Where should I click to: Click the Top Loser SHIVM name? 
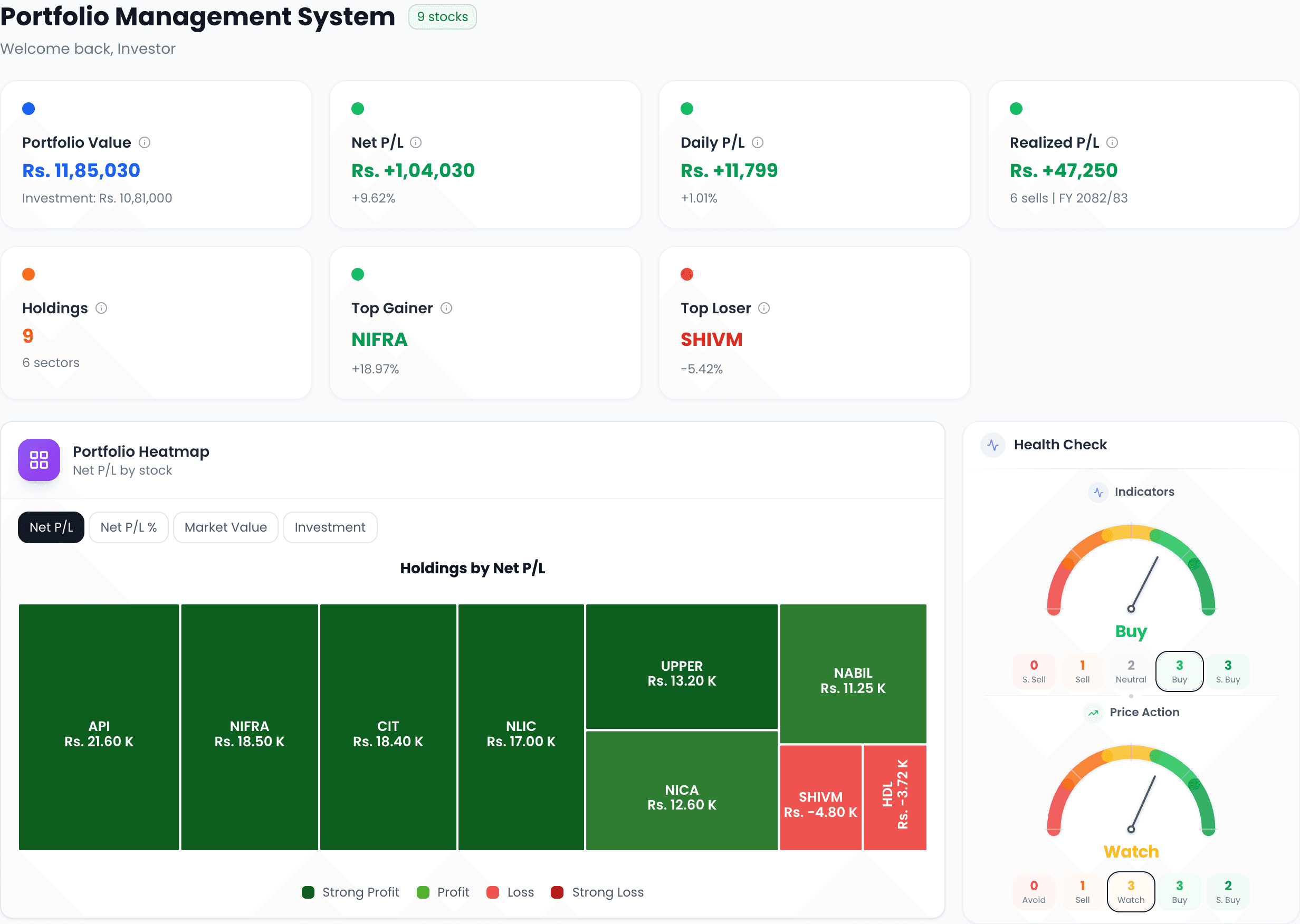coord(712,340)
